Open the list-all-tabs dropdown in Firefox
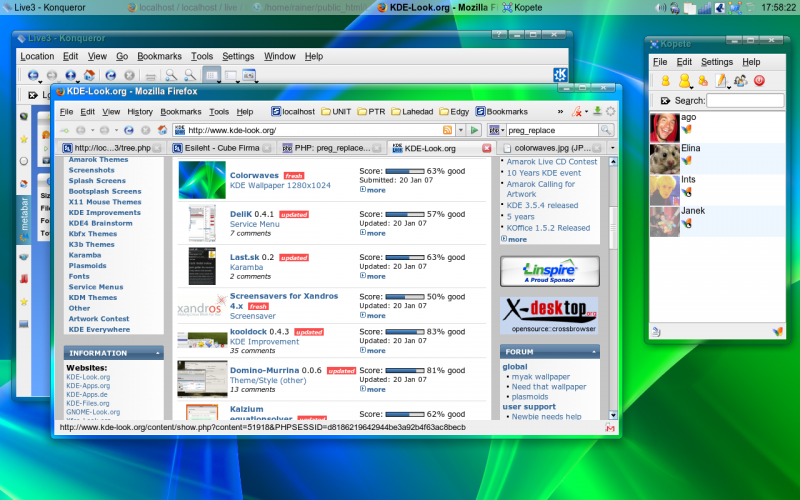800x500 pixels. 612,148
